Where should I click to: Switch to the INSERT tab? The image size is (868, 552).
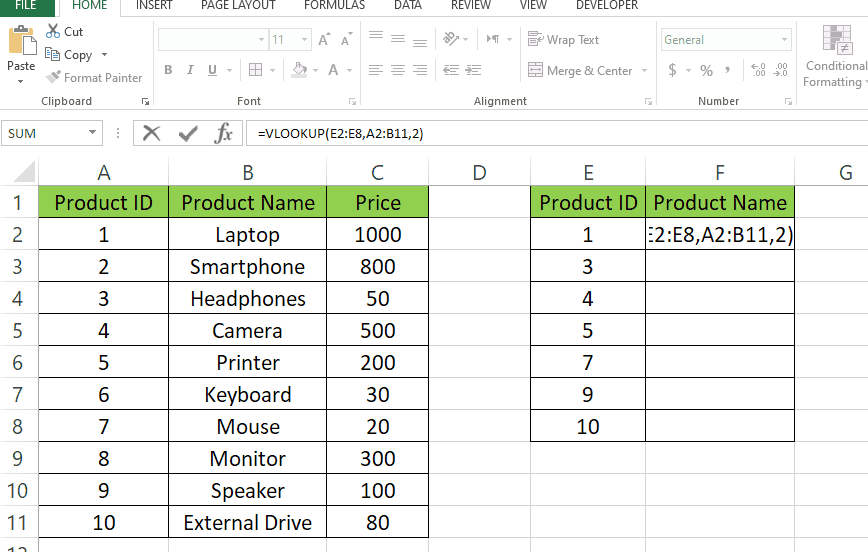pos(154,6)
